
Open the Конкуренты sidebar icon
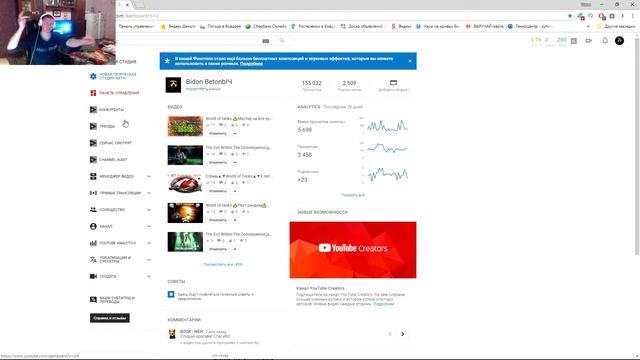[93, 109]
